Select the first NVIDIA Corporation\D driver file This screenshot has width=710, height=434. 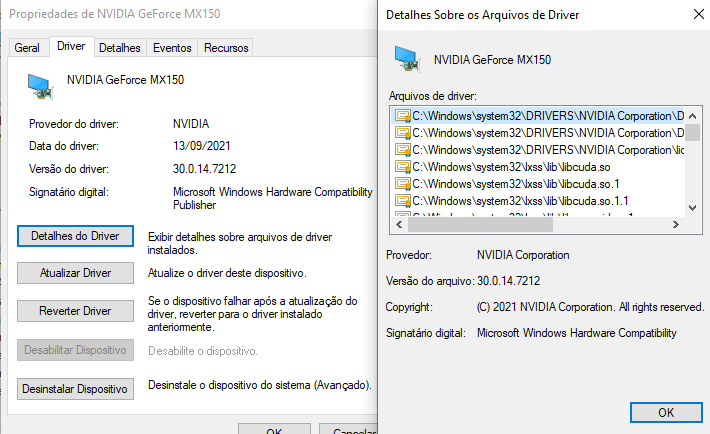[538, 116]
